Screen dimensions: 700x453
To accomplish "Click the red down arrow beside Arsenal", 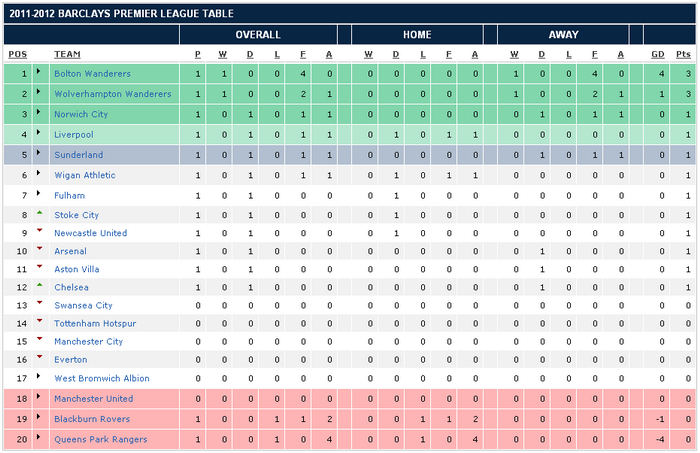I will [x=39, y=249].
